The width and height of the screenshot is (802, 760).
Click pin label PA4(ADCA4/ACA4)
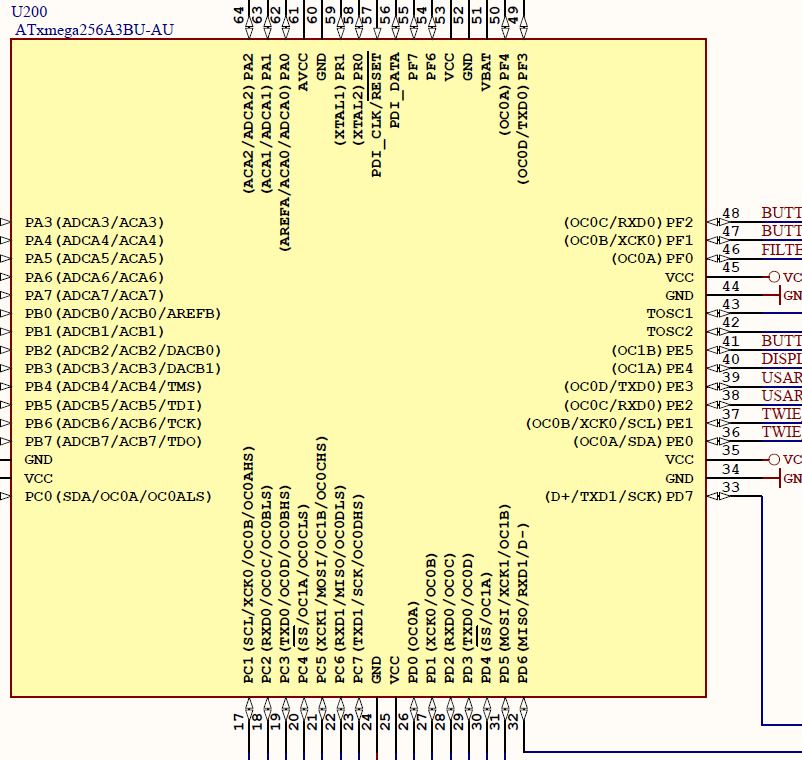click(95, 240)
